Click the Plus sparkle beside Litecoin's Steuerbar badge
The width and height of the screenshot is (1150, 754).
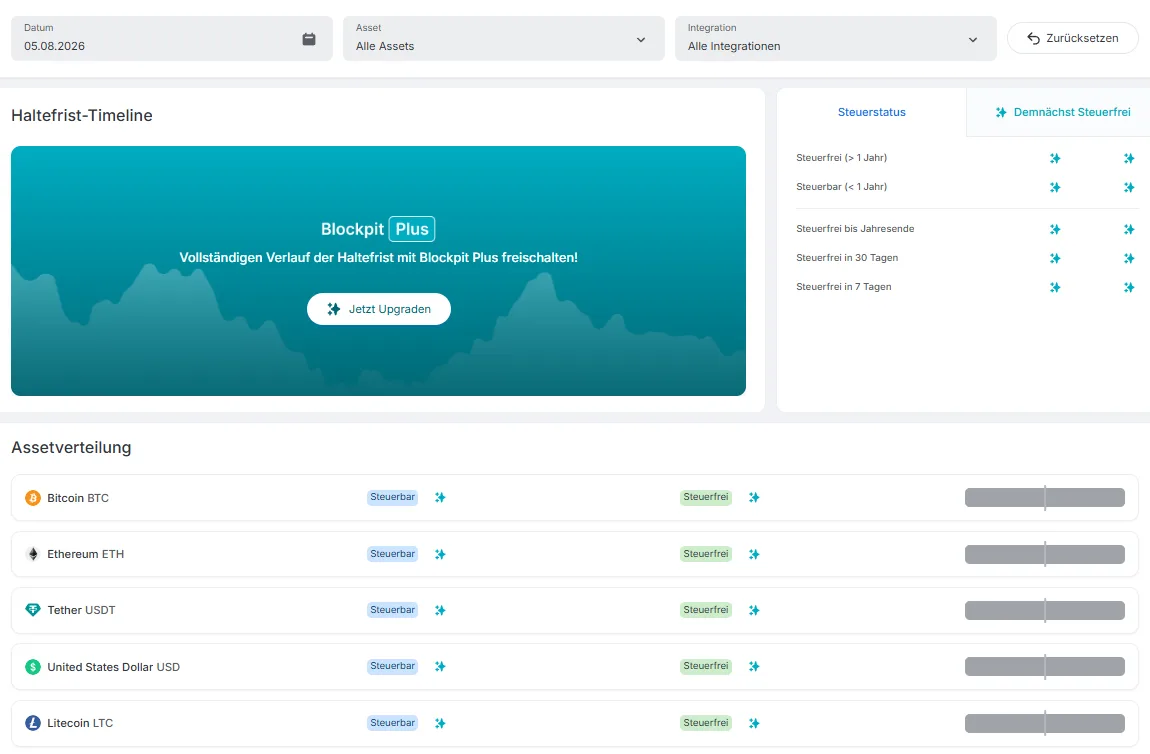pos(440,723)
